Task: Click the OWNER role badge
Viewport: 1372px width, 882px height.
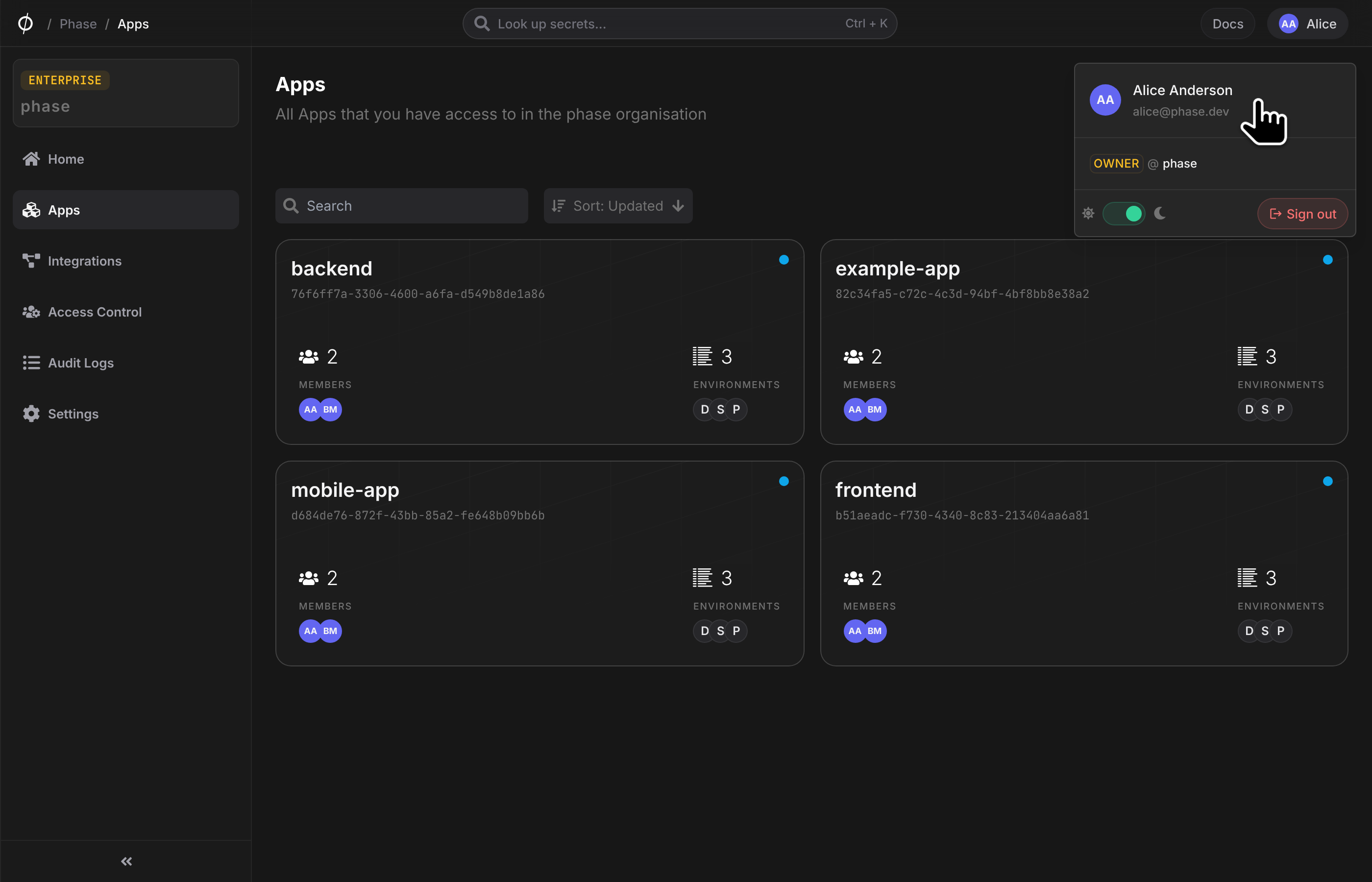Action: pos(1116,163)
